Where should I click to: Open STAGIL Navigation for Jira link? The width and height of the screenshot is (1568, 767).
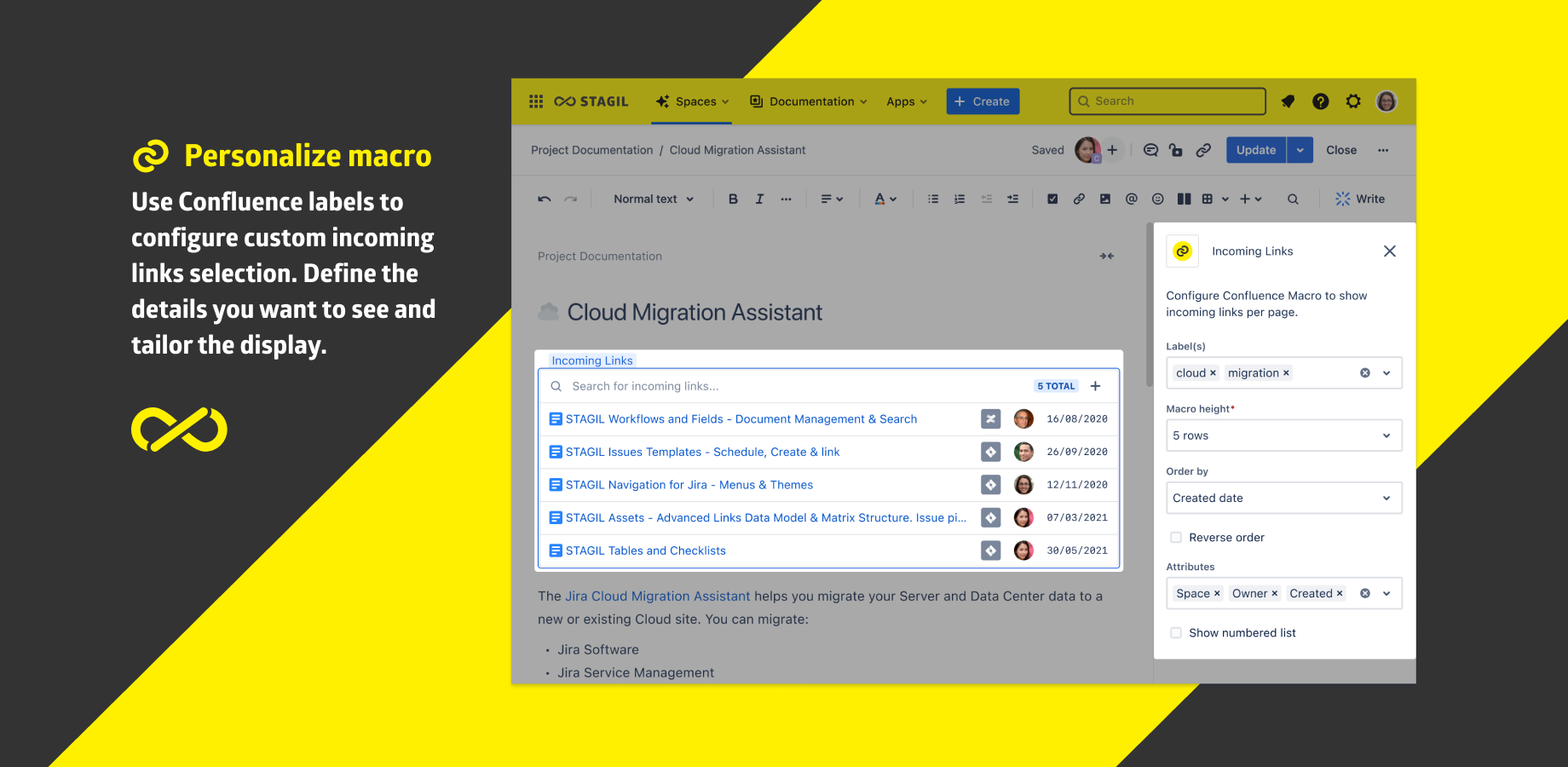coord(689,485)
